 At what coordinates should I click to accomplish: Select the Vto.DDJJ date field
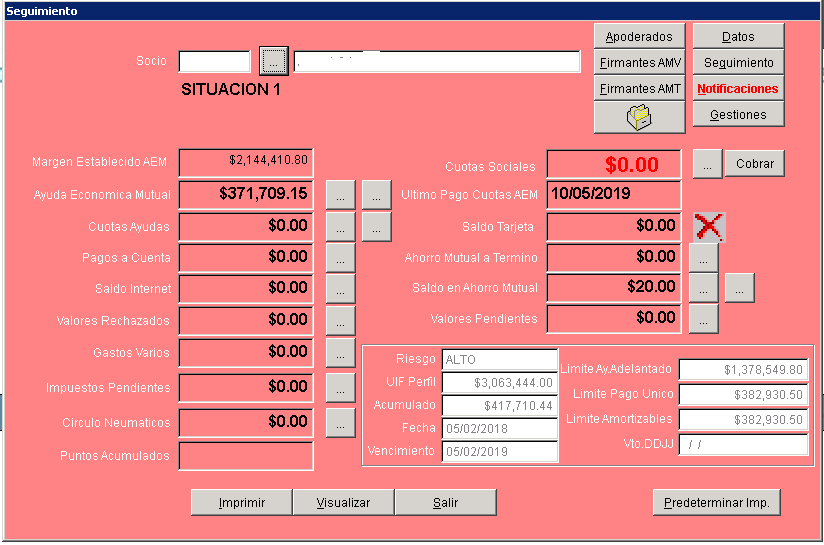tap(743, 445)
